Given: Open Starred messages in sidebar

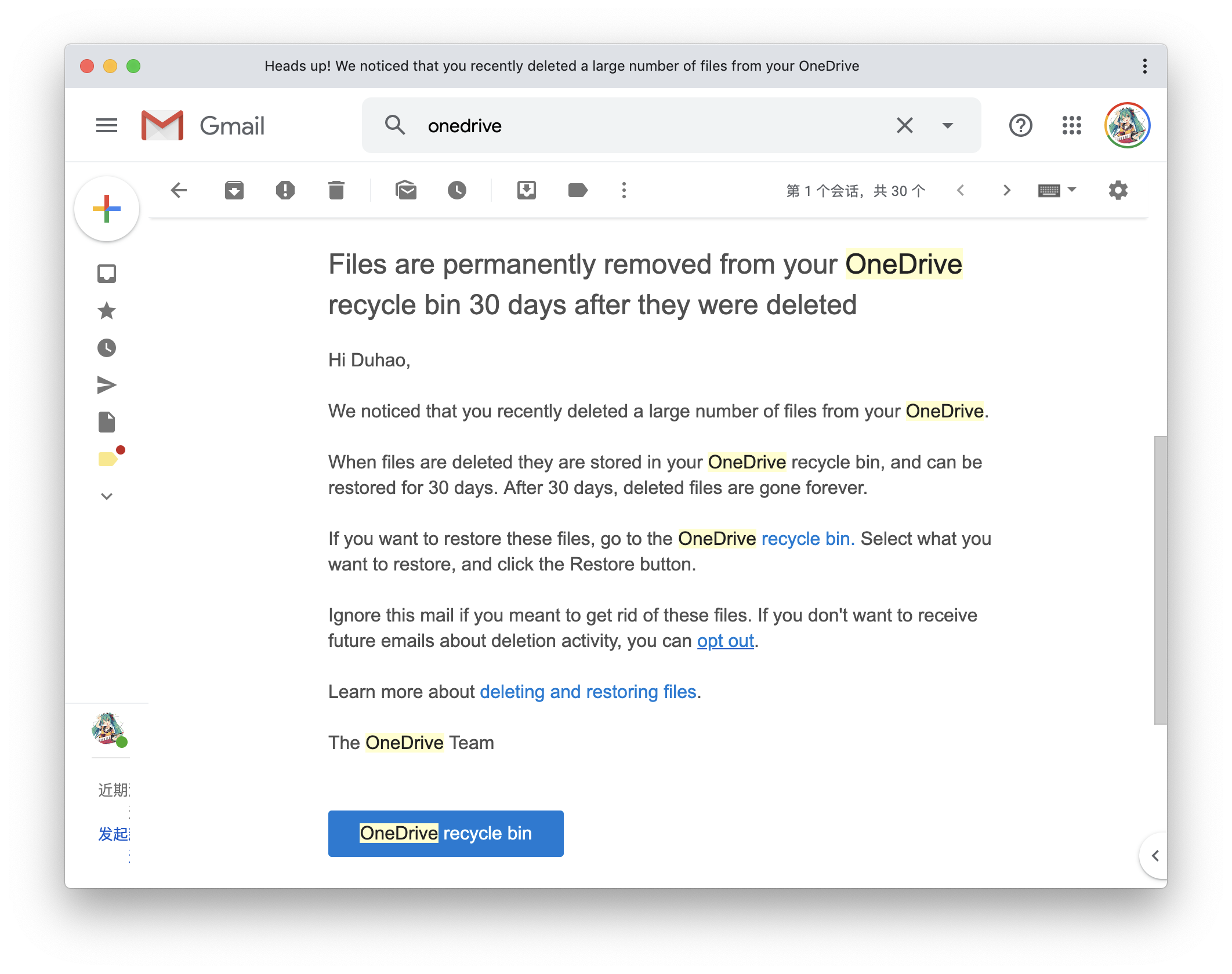Looking at the screenshot, I should tap(107, 311).
